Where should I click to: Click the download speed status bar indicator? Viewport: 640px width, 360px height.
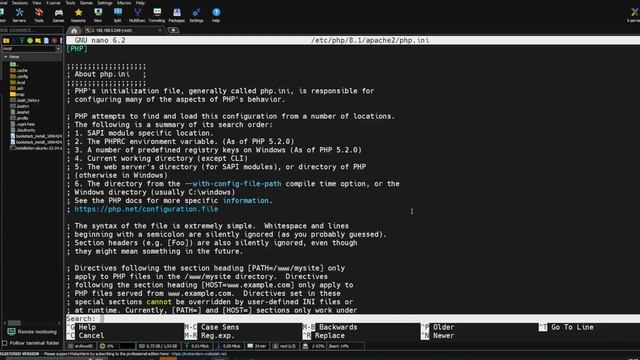pyautogui.click(x=229, y=346)
